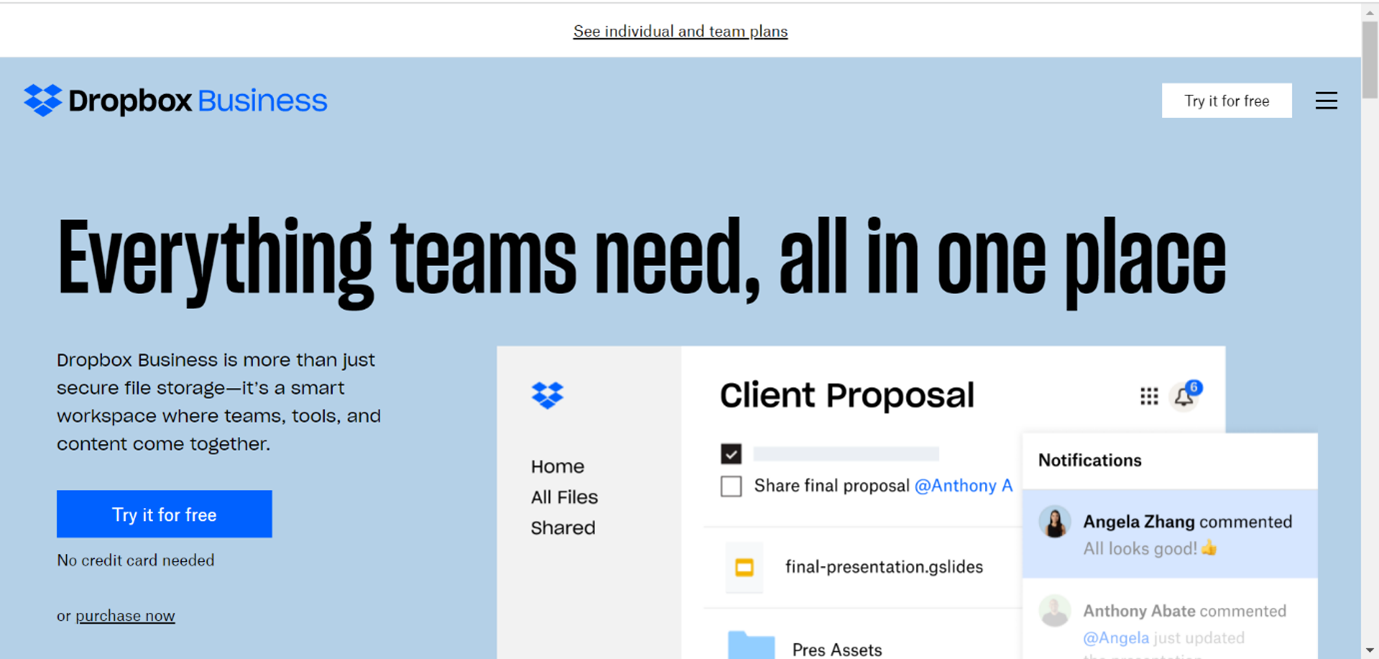This screenshot has height=659, width=1379.
Task: Uncheck the checked task checkbox
Action: pos(731,454)
